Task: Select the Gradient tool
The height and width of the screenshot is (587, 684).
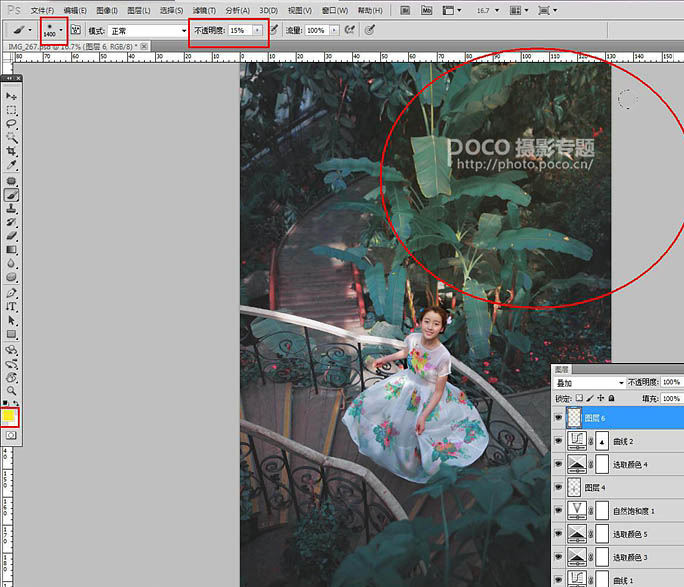Action: (x=12, y=249)
